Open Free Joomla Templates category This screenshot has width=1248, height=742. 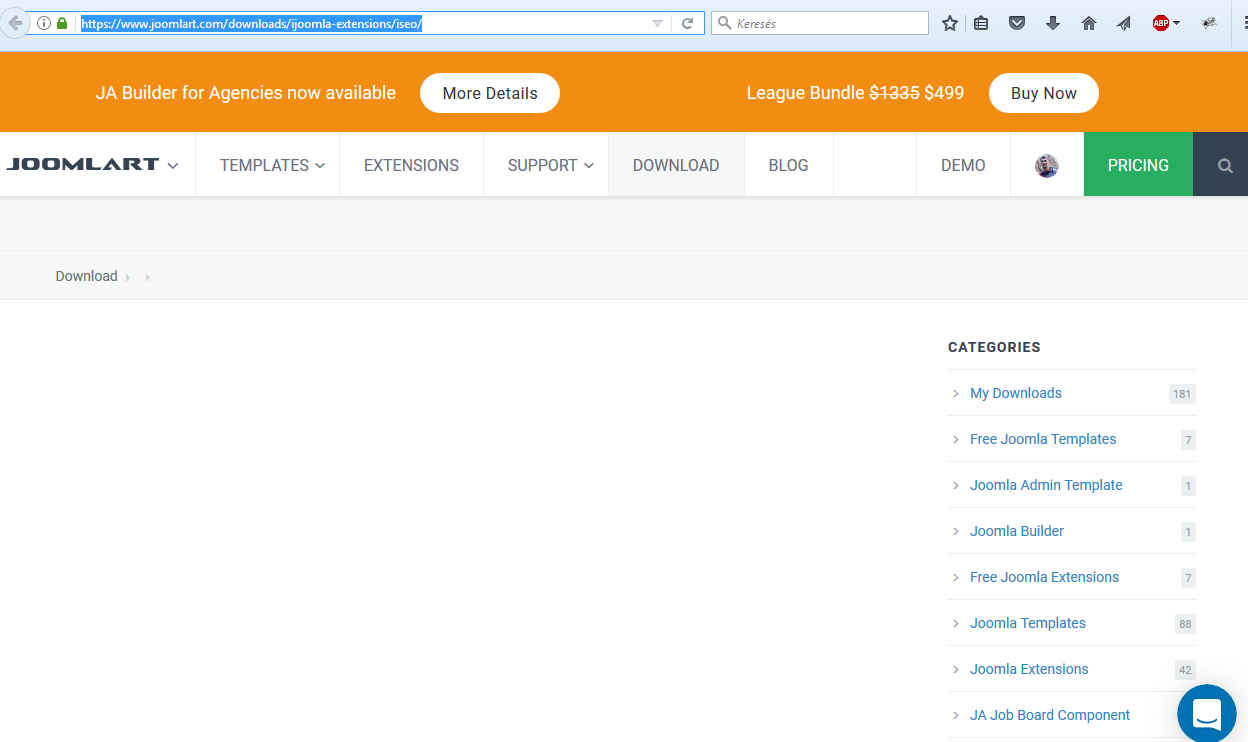pos(1043,439)
